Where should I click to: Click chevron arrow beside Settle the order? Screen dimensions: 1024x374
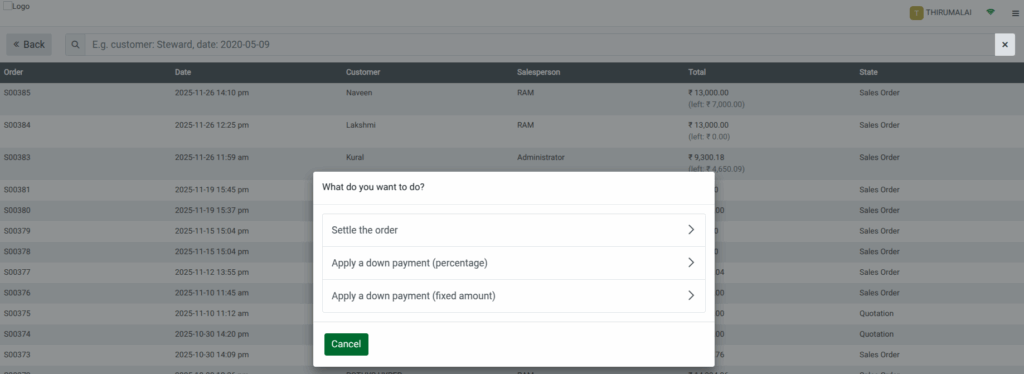691,230
